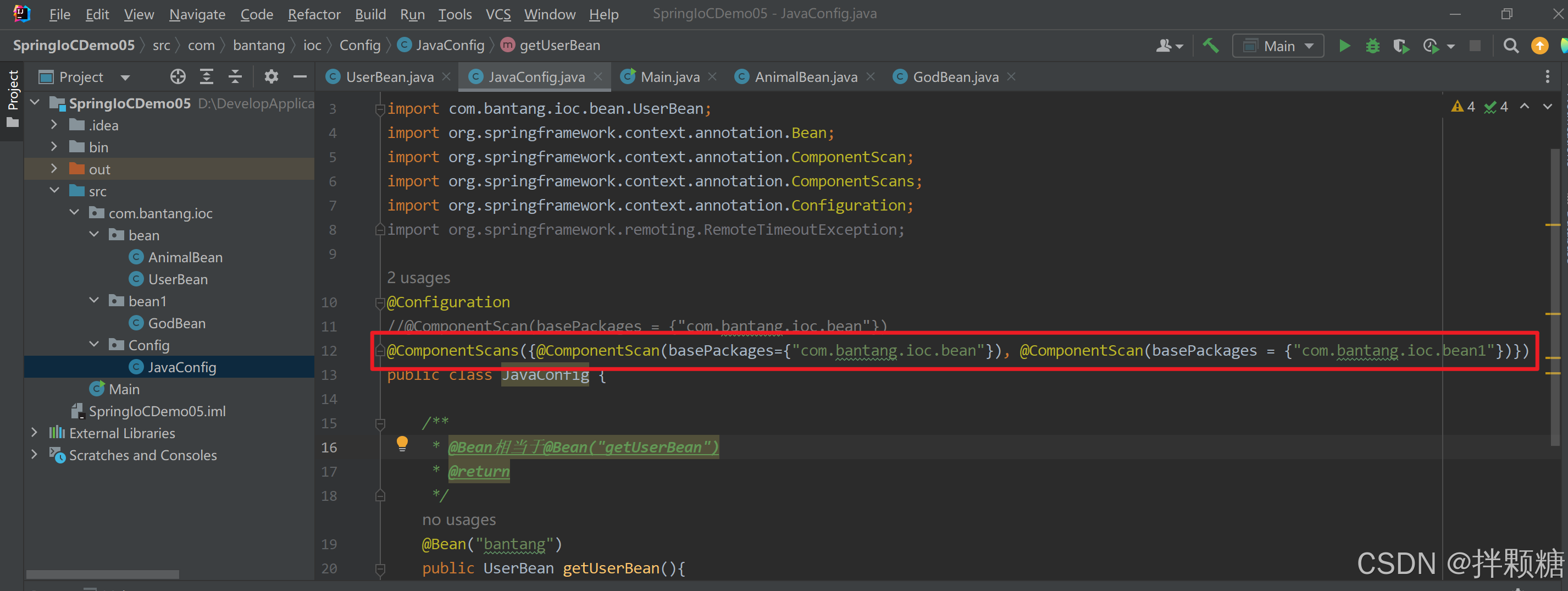The image size is (1568, 591).
Task: Expand All icon in Project panel
Action: click(x=206, y=76)
